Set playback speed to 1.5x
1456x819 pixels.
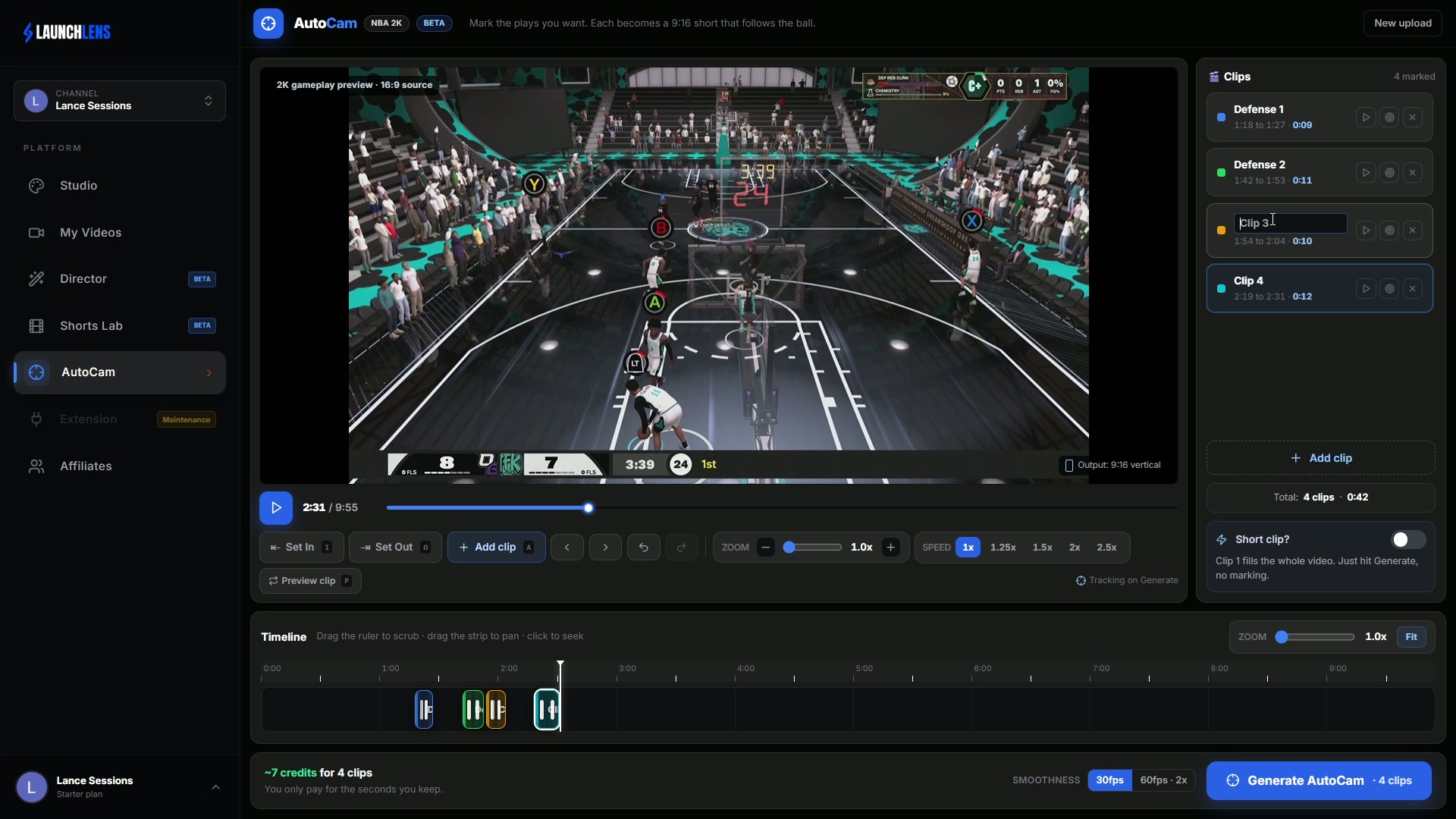pyautogui.click(x=1042, y=548)
